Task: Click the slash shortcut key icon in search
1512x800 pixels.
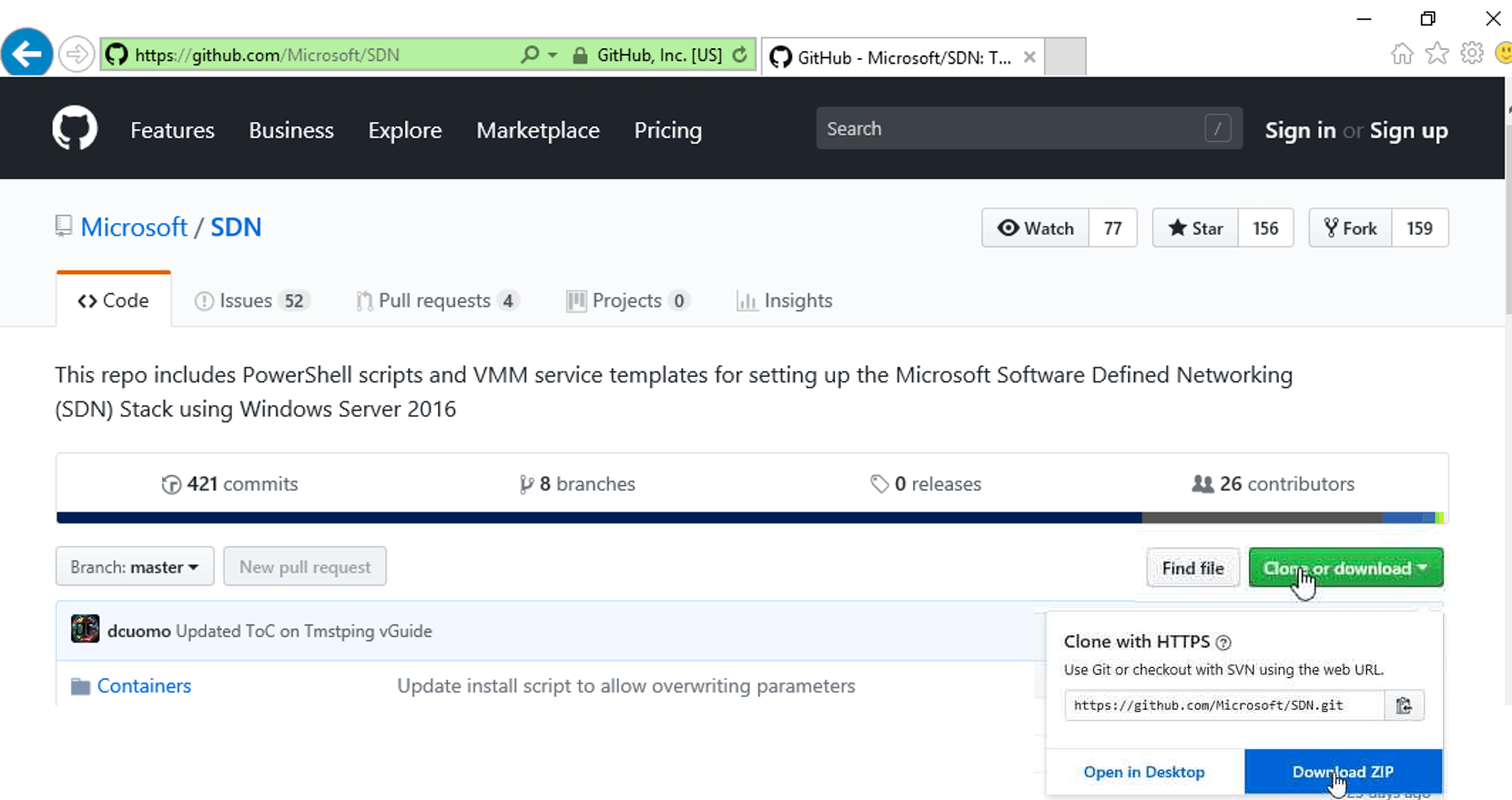Action: pyautogui.click(x=1217, y=128)
